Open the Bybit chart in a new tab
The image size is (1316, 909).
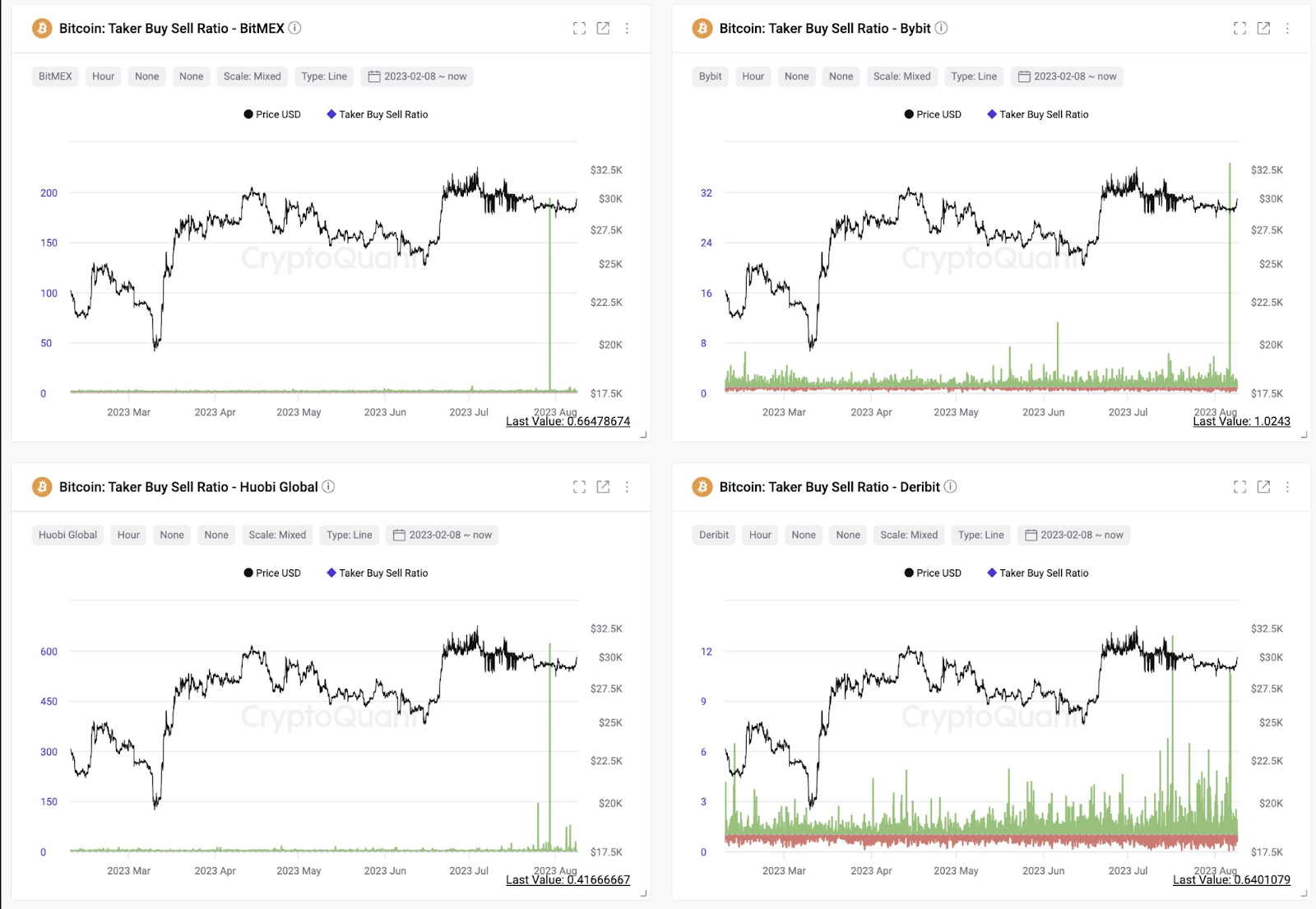1264,27
